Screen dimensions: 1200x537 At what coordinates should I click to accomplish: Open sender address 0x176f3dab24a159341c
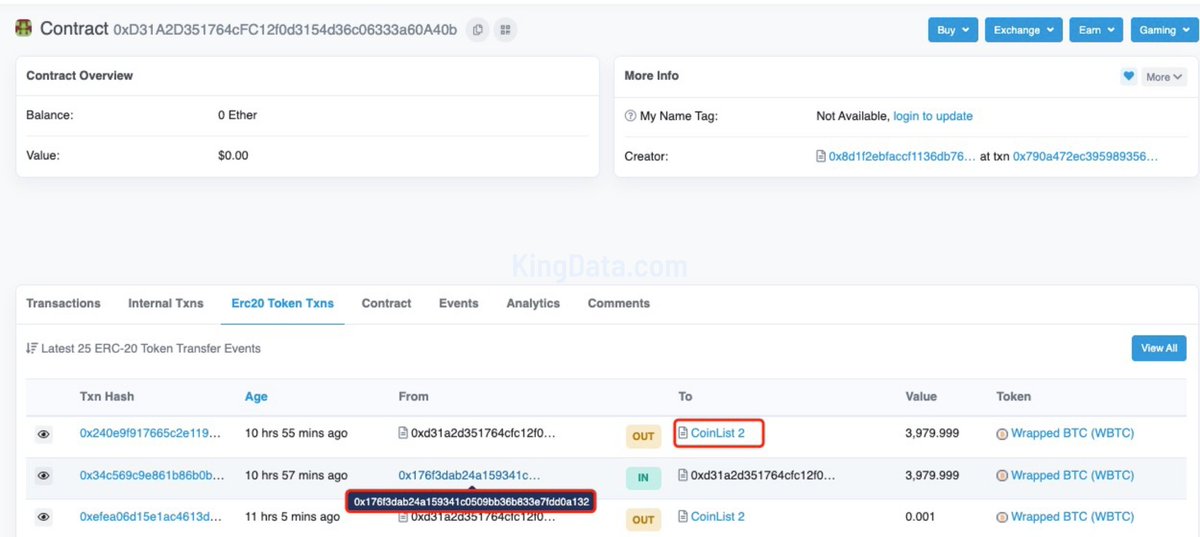pyautogui.click(x=469, y=476)
